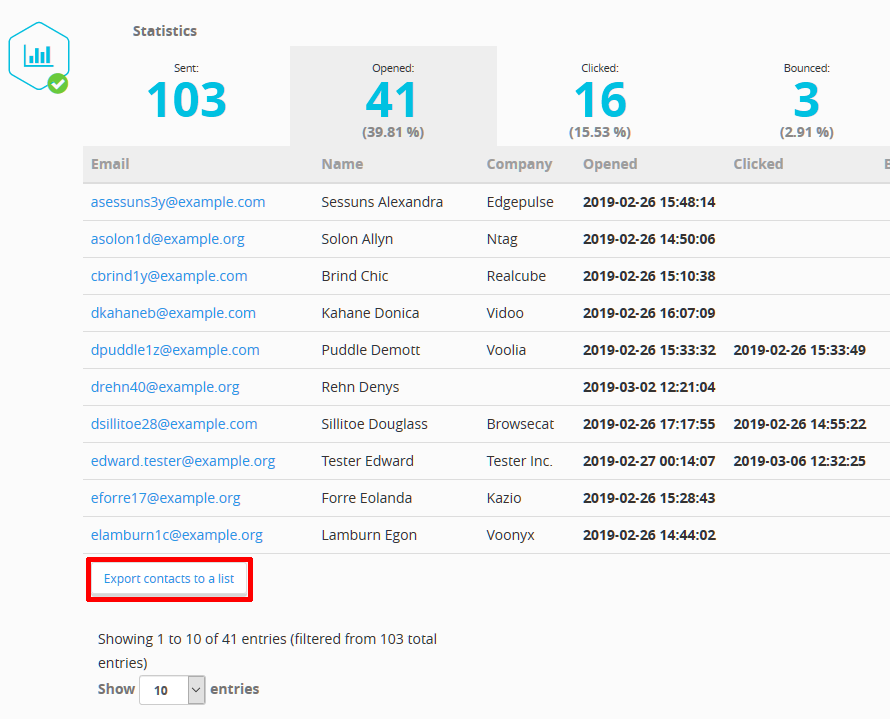View the Sent count of 103
Screen dimensions: 890x719
click(x=186, y=99)
